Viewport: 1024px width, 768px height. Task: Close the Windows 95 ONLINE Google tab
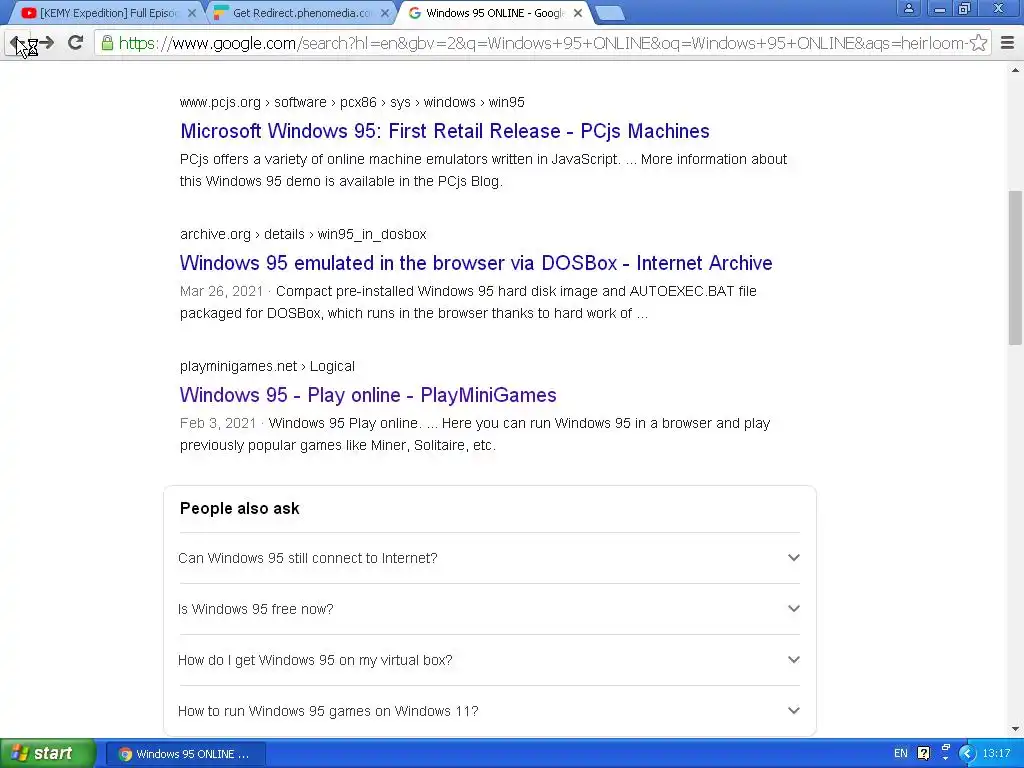(x=577, y=13)
